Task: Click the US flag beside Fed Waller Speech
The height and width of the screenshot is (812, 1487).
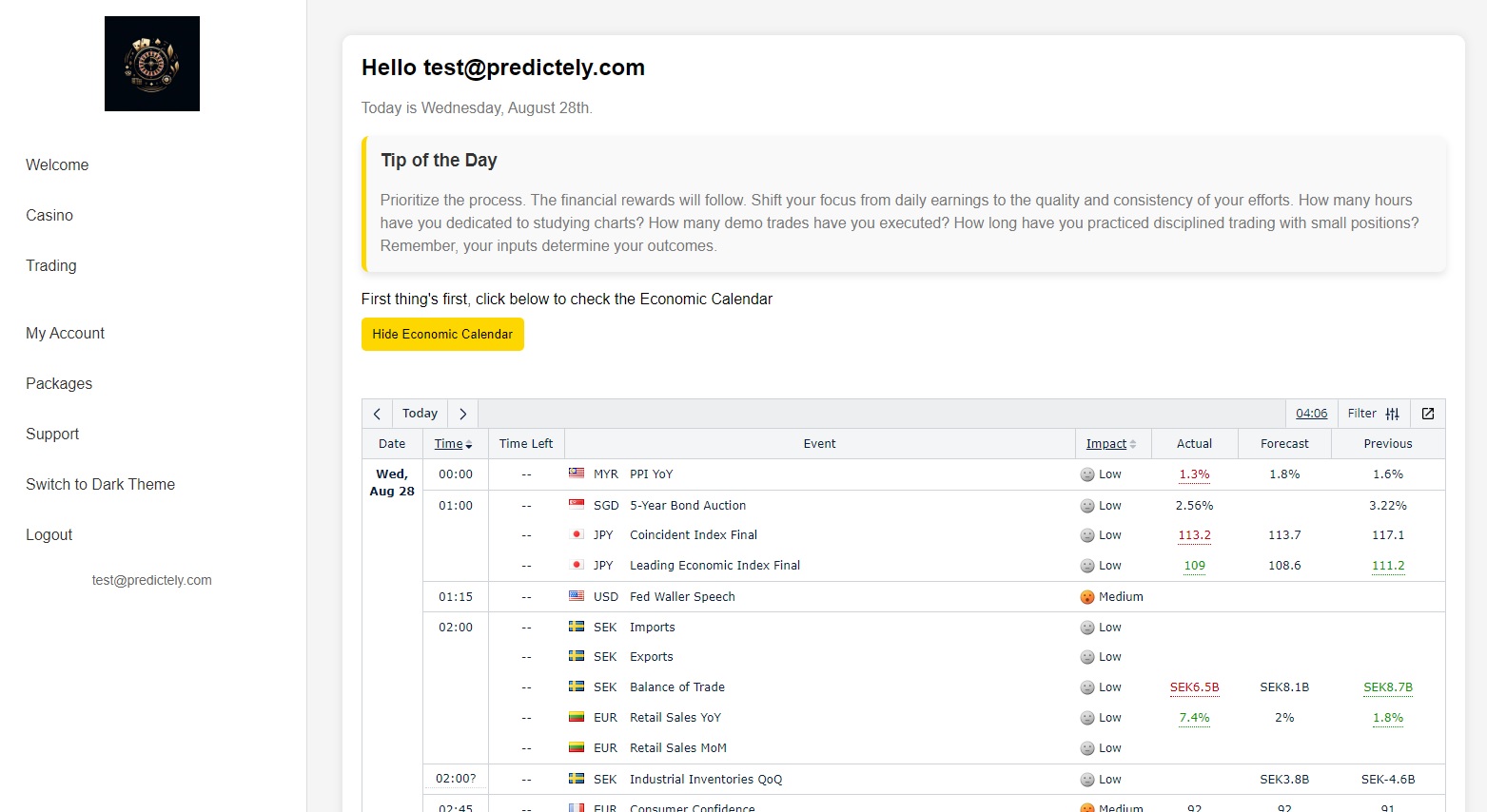Action: (x=577, y=596)
